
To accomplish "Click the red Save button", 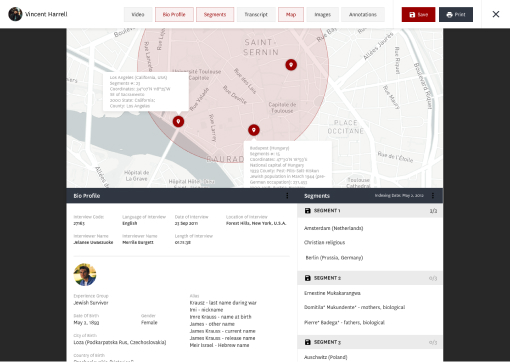I will [x=418, y=15].
